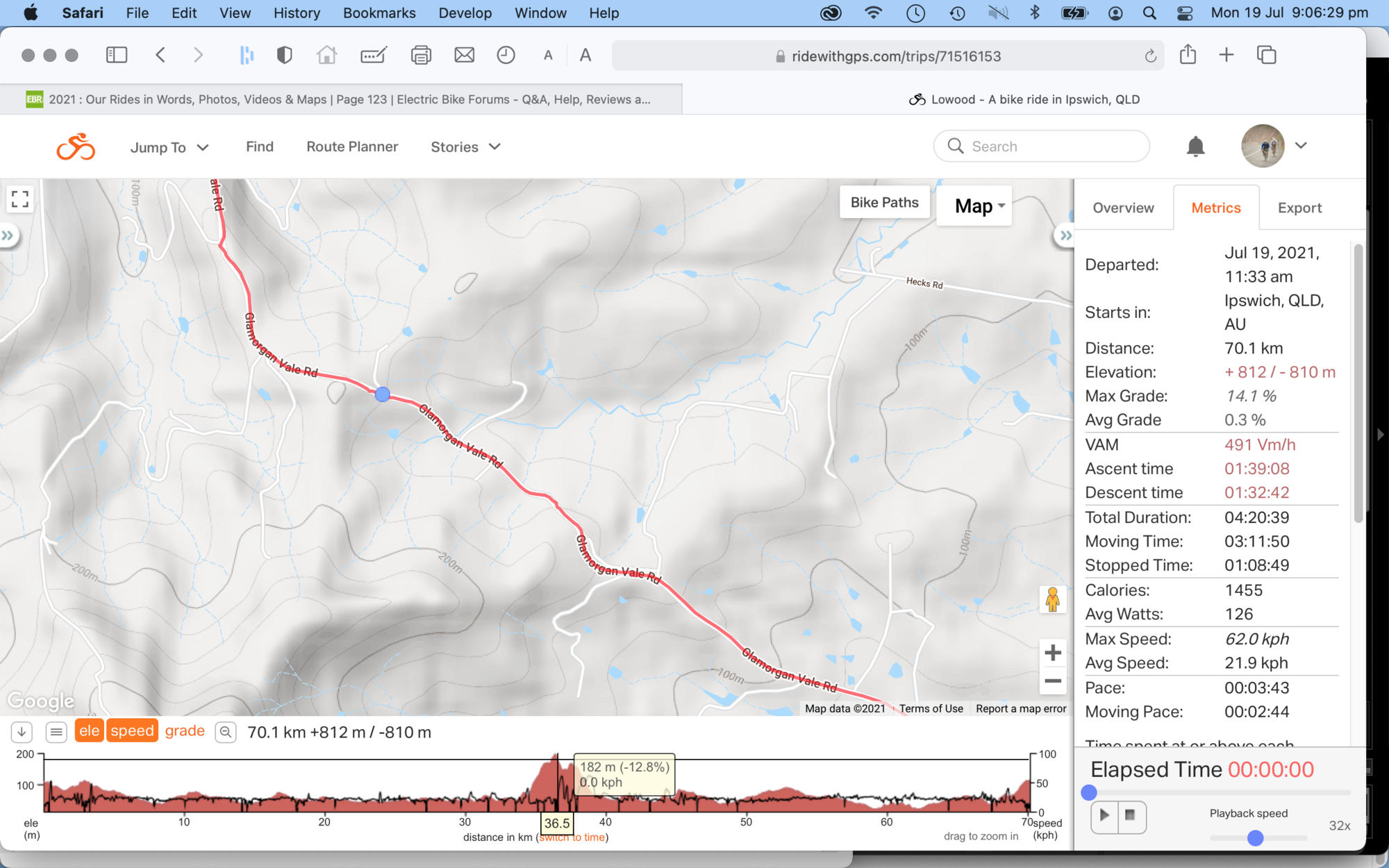The height and width of the screenshot is (868, 1389).
Task: Enter fullscreen map mode
Action: tap(20, 199)
